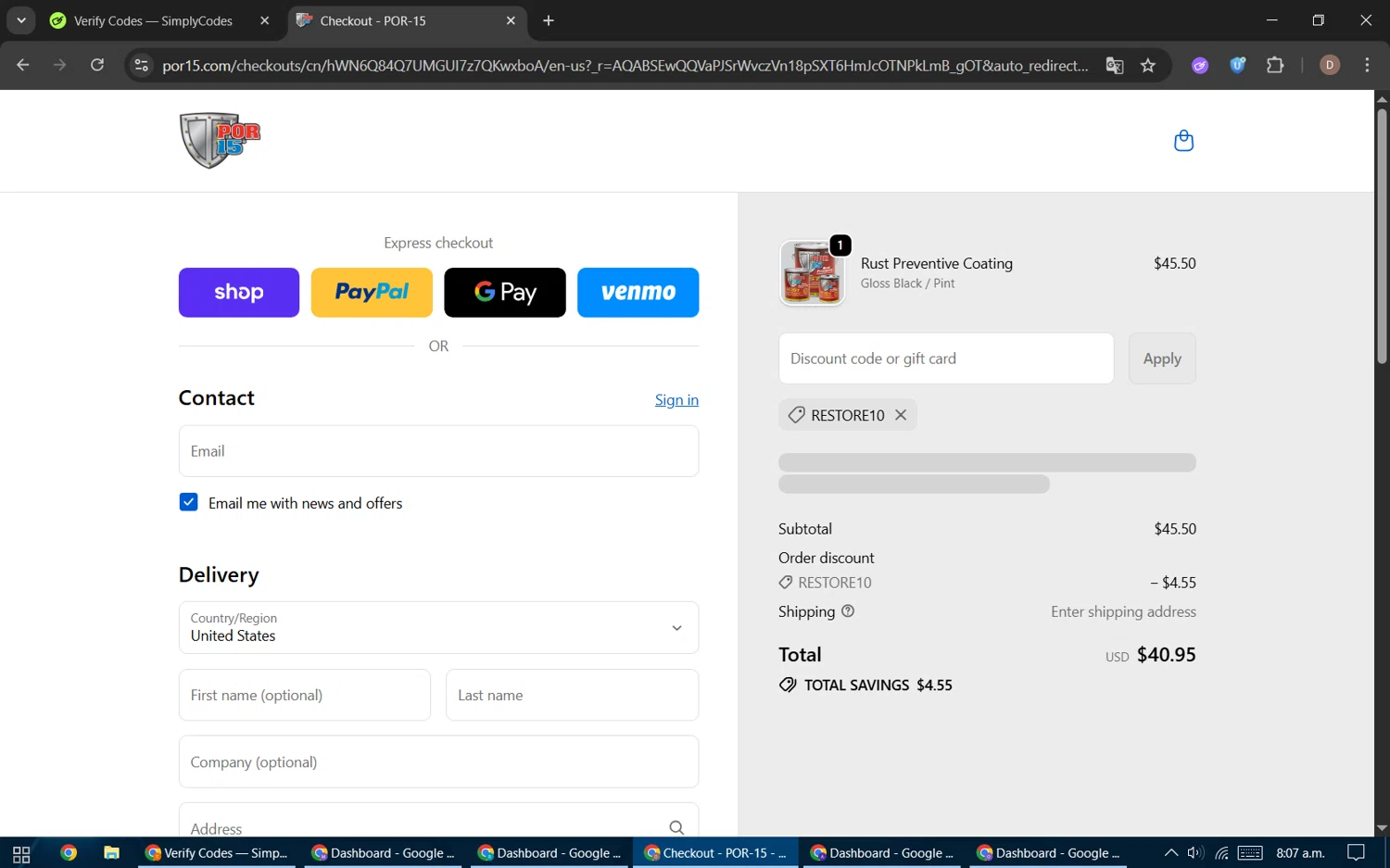Switch to the Verify Codes — SimplyCodes tab
Viewport: 1390px width, 868px height.
pos(153,20)
